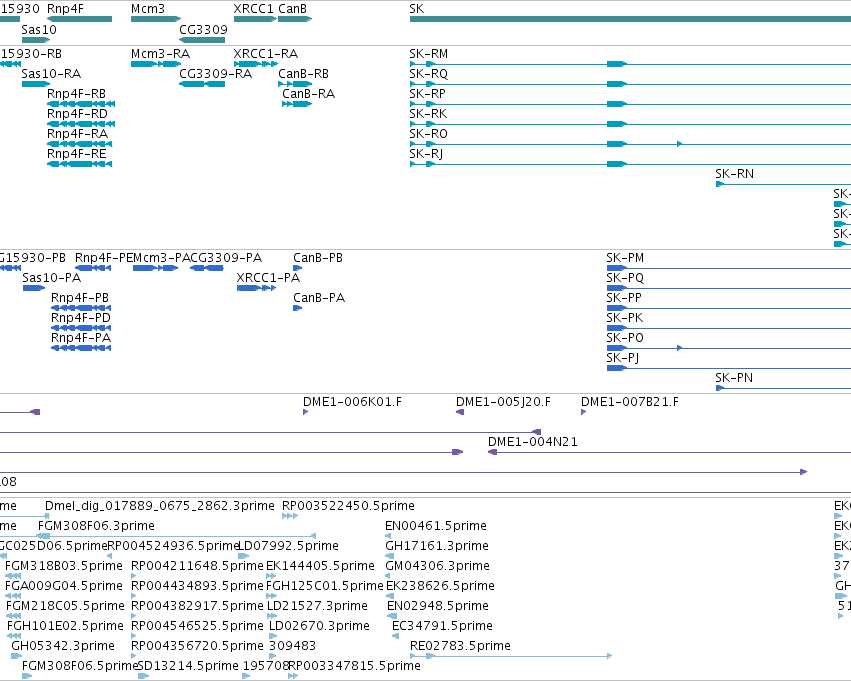Click transcript Sas10-RA
This screenshot has height=681, width=851.
(x=36, y=84)
